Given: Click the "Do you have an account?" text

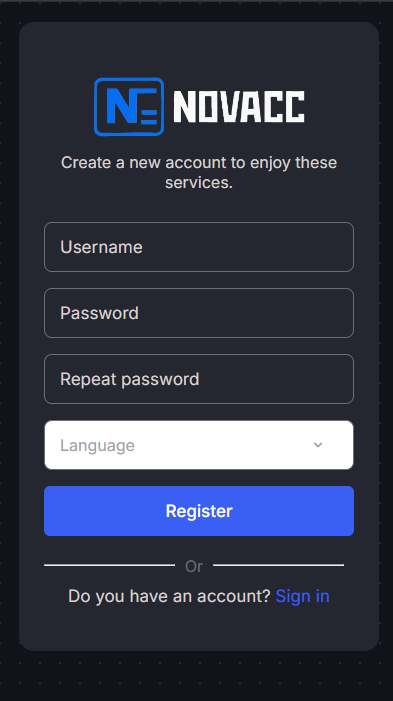Looking at the screenshot, I should point(169,596).
